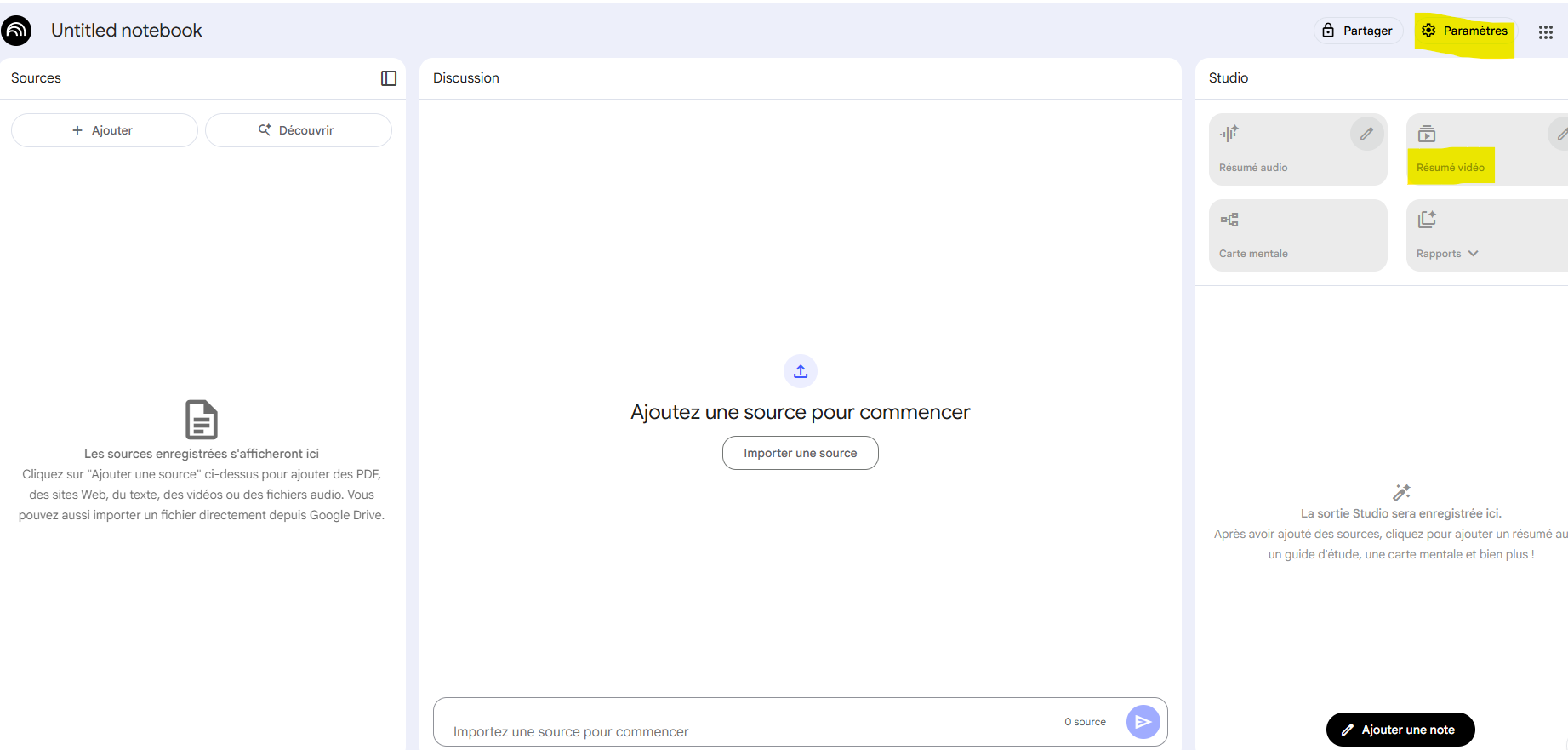This screenshot has width=1568, height=750.
Task: Collapse the Sources panel
Action: click(389, 78)
